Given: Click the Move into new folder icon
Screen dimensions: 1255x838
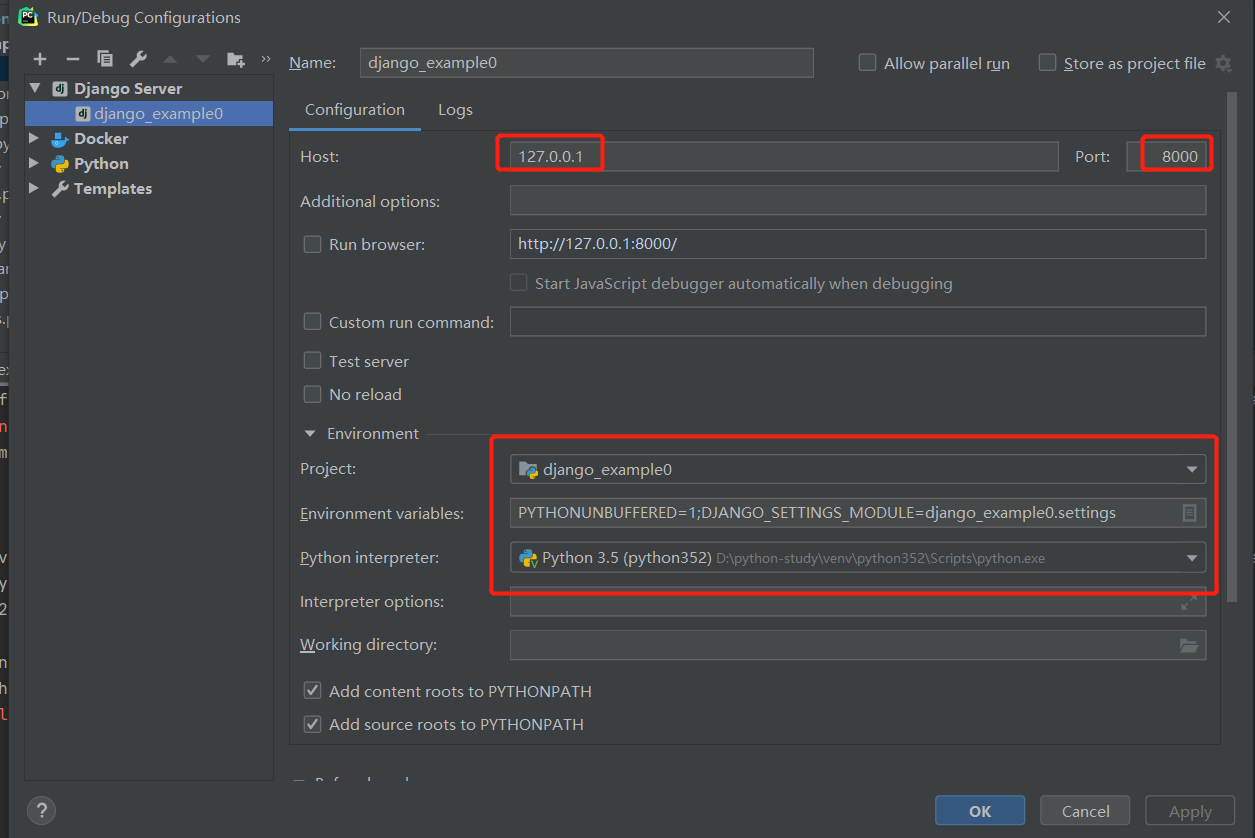Looking at the screenshot, I should 235,60.
